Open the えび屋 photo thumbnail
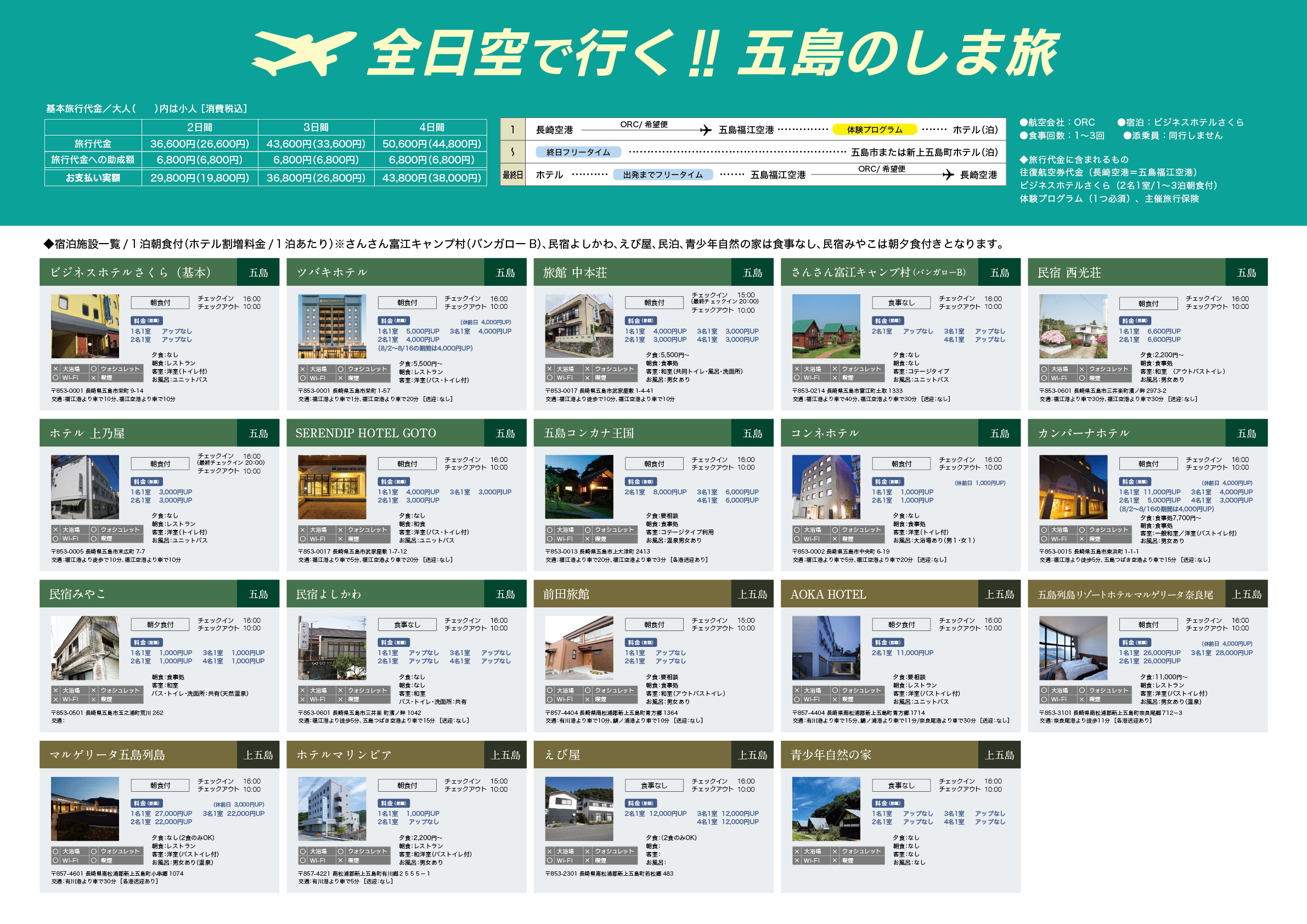Screen dimensions: 1307x924 coord(579,809)
